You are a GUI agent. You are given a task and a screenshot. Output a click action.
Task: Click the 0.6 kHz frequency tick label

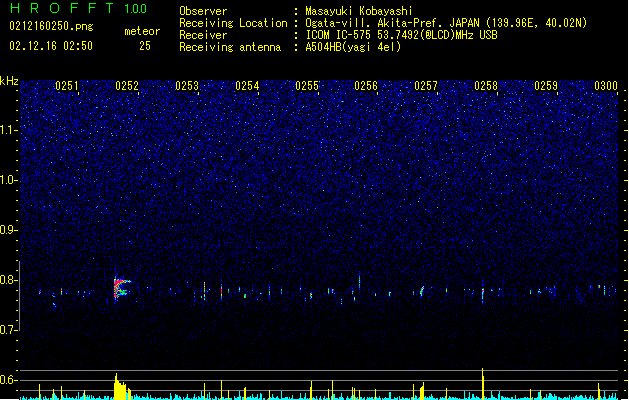[8, 380]
